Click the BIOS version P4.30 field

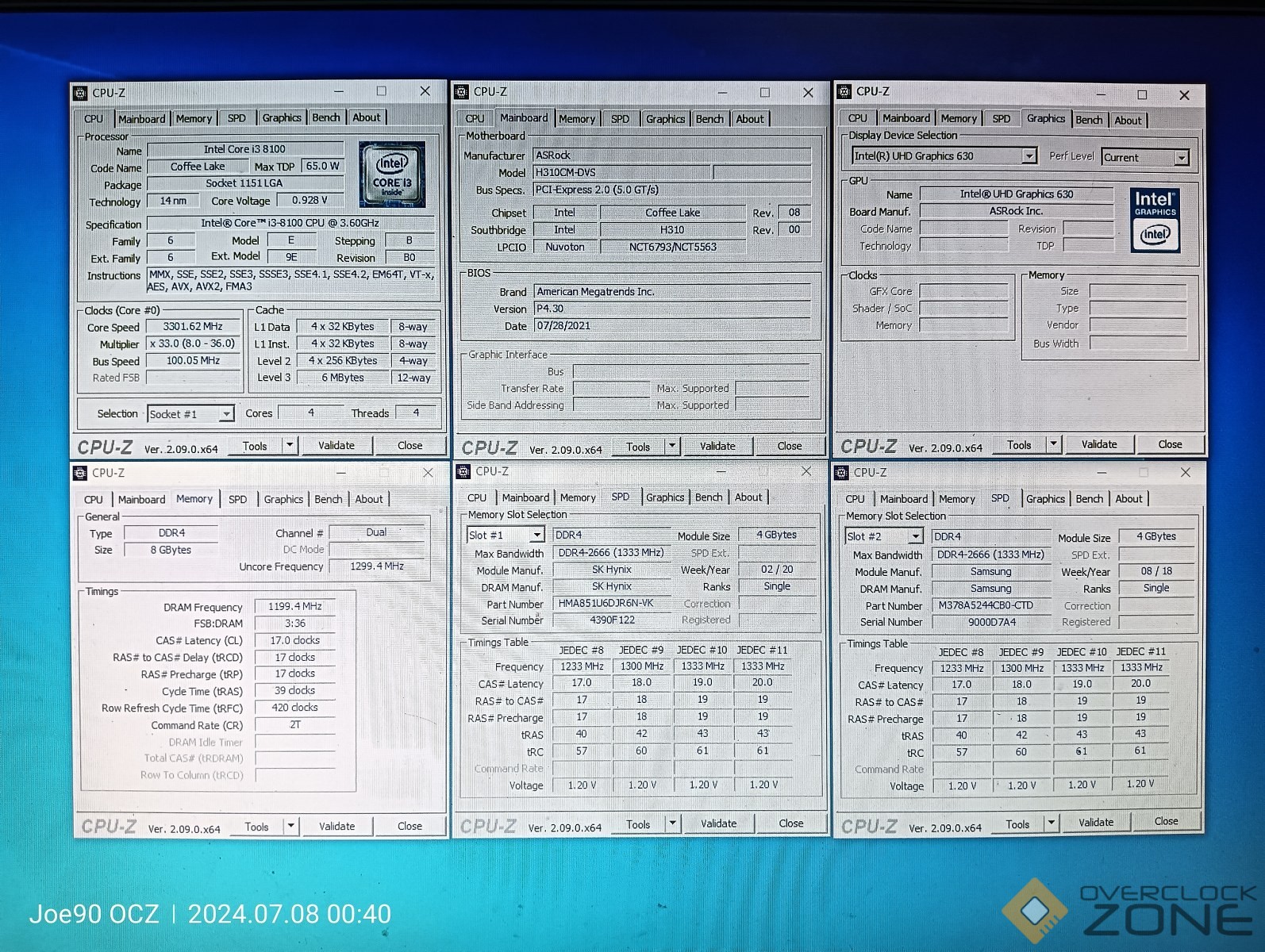(x=671, y=309)
